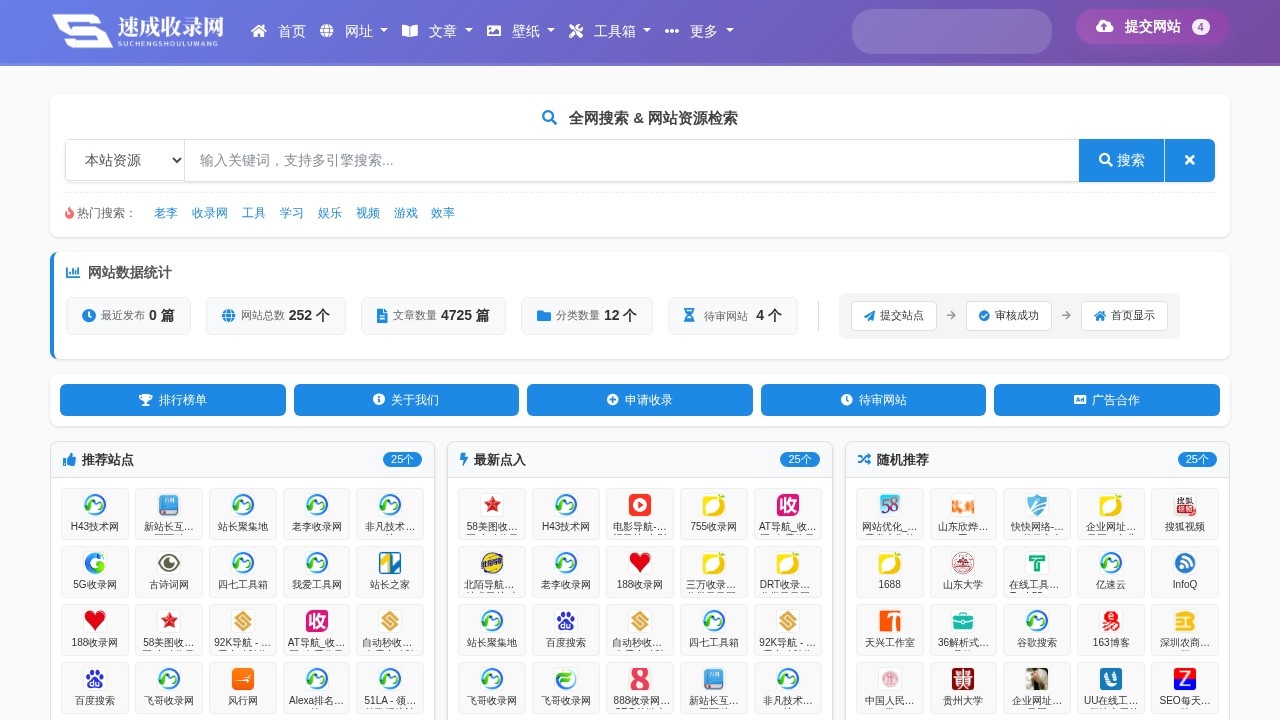
Task: Click the 速成收录网 site logo
Action: pos(138,31)
